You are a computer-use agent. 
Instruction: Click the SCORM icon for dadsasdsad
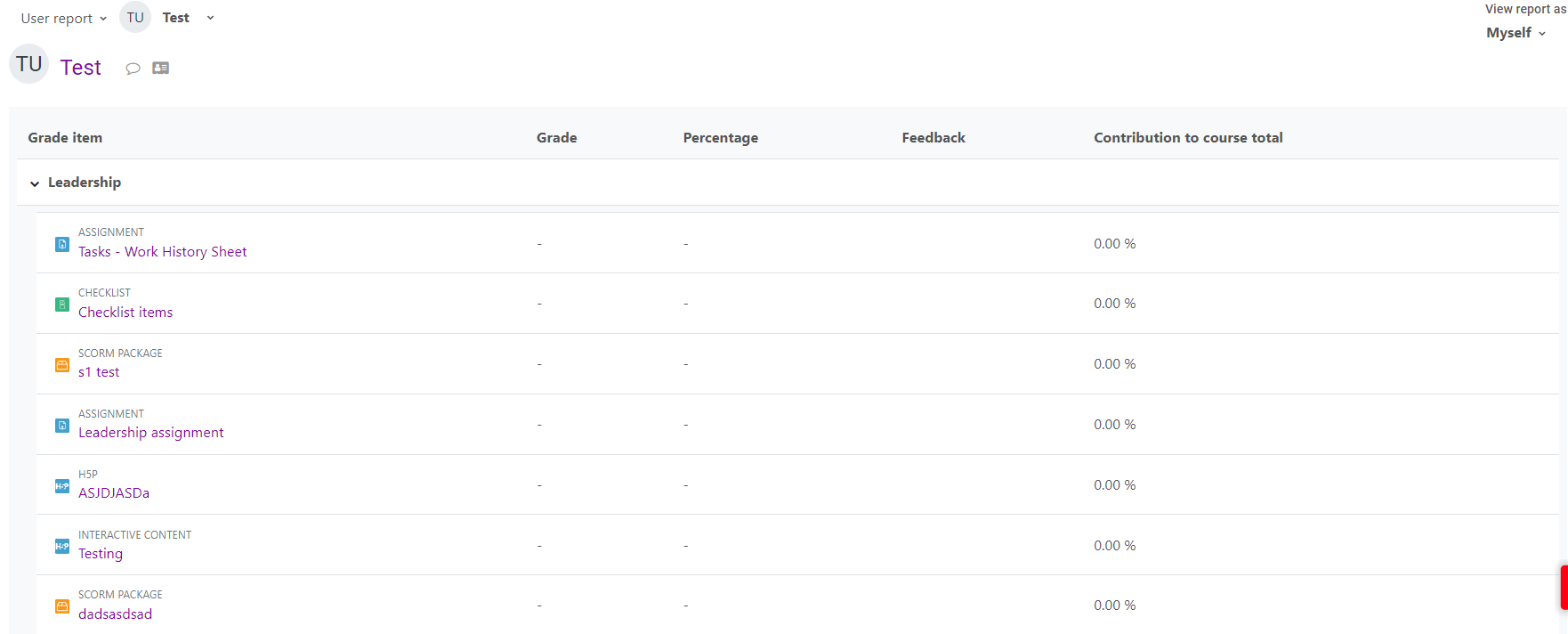[62, 606]
